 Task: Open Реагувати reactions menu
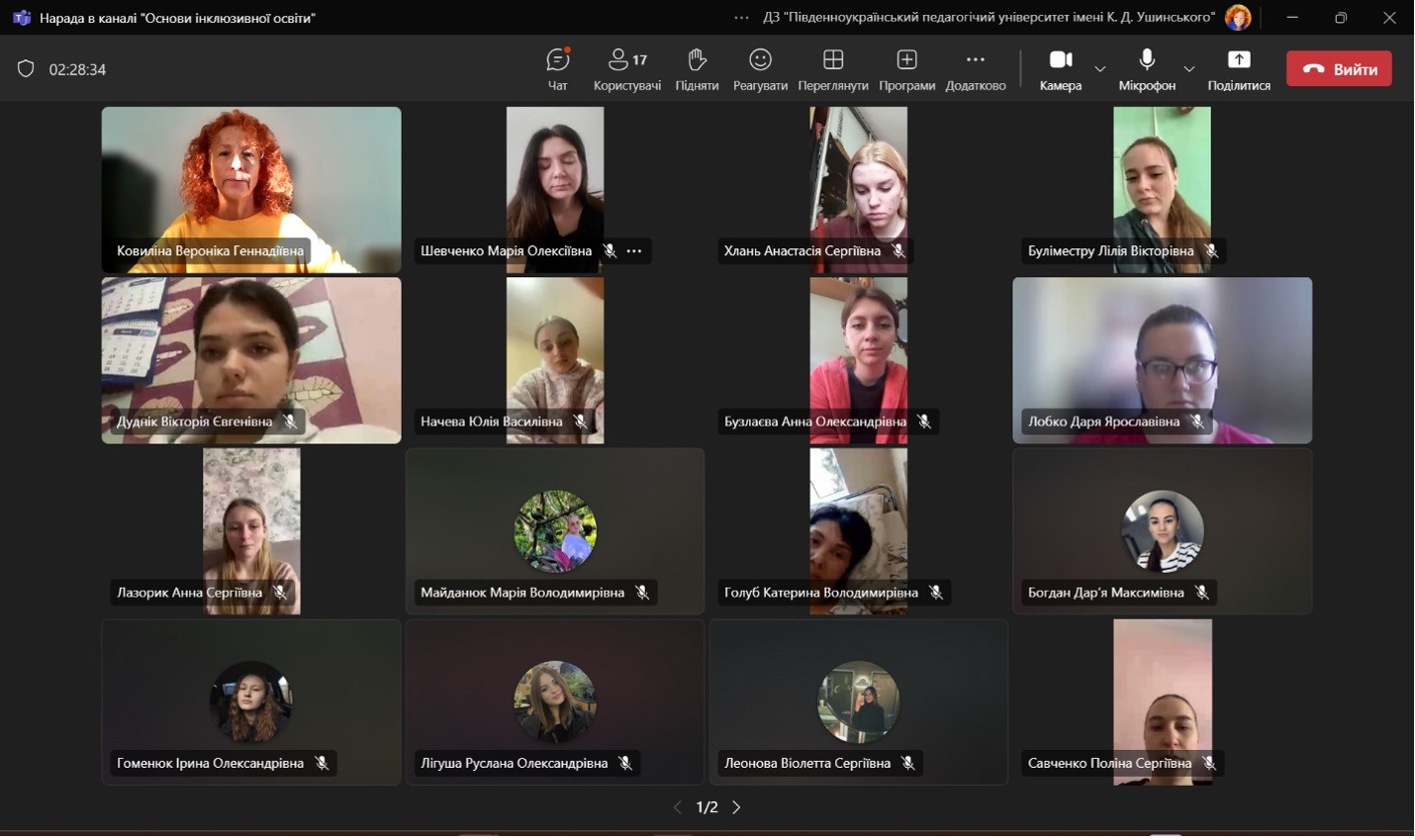pos(760,69)
